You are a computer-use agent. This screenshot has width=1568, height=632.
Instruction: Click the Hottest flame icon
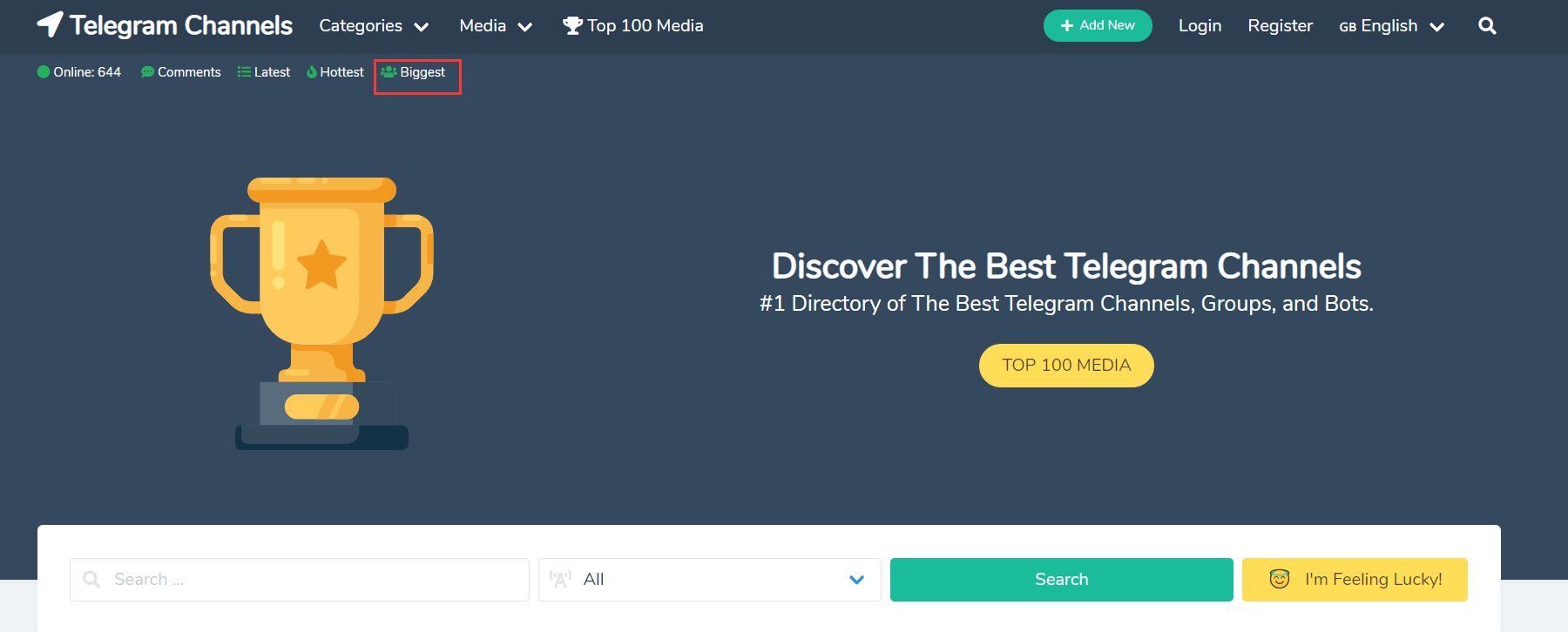[312, 72]
